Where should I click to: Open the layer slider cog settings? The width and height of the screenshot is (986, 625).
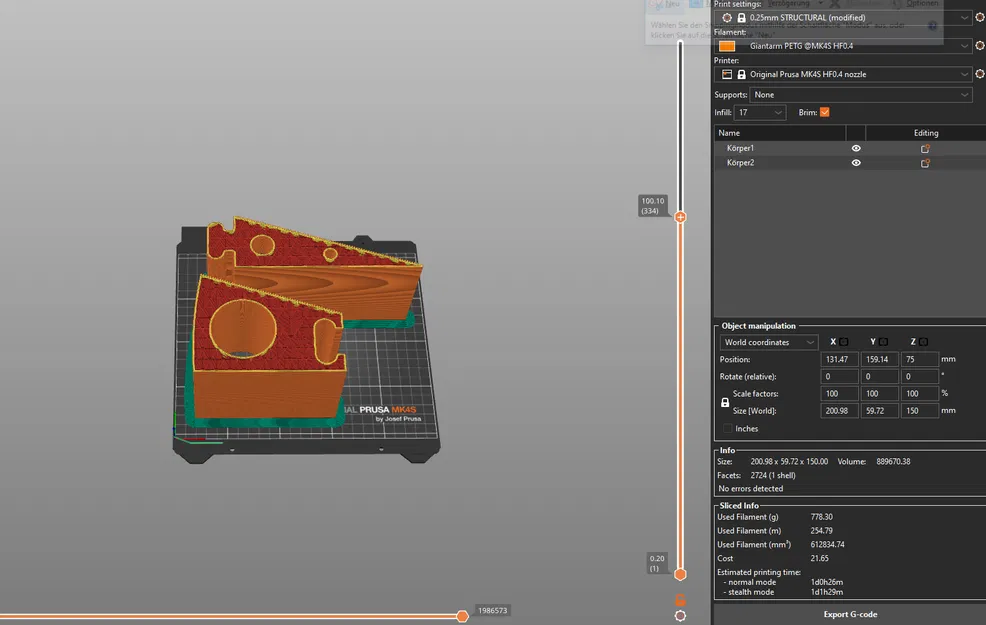[680, 616]
